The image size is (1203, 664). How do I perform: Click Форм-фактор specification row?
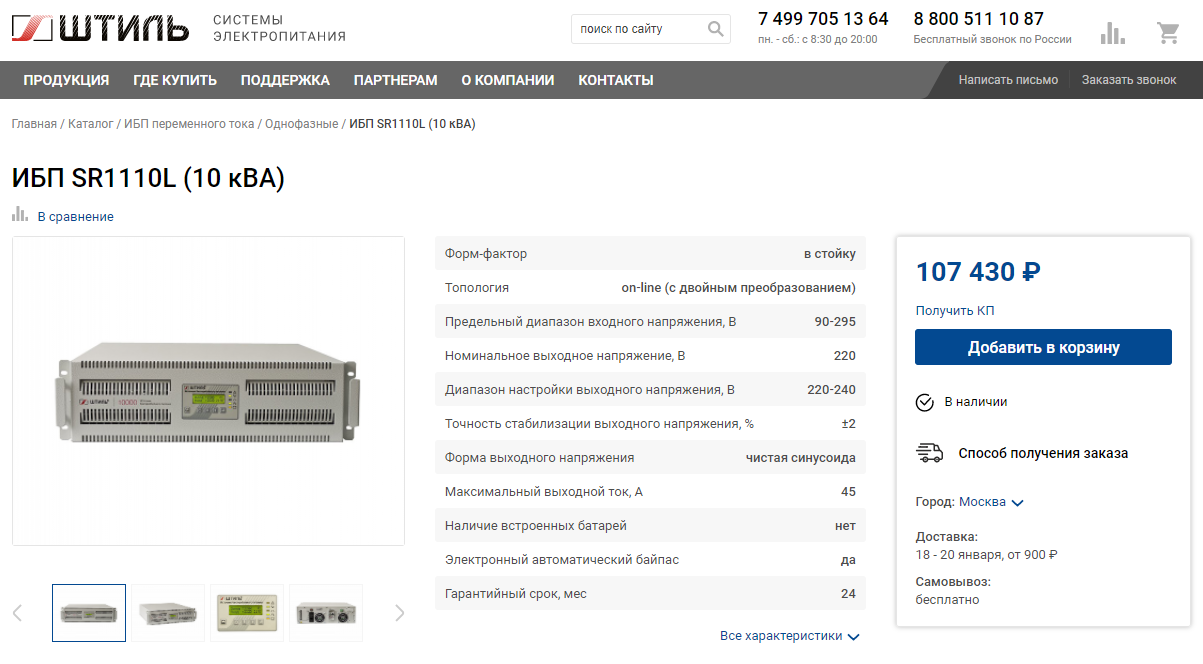click(650, 254)
